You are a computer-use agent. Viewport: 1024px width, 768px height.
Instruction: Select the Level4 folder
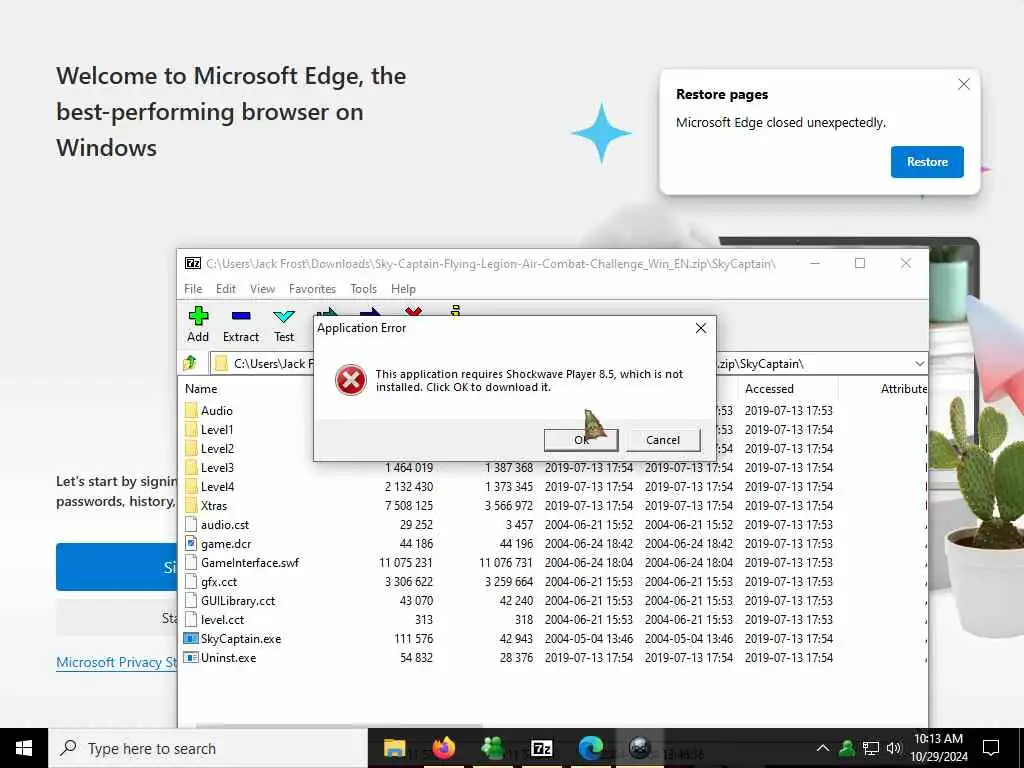click(209, 487)
